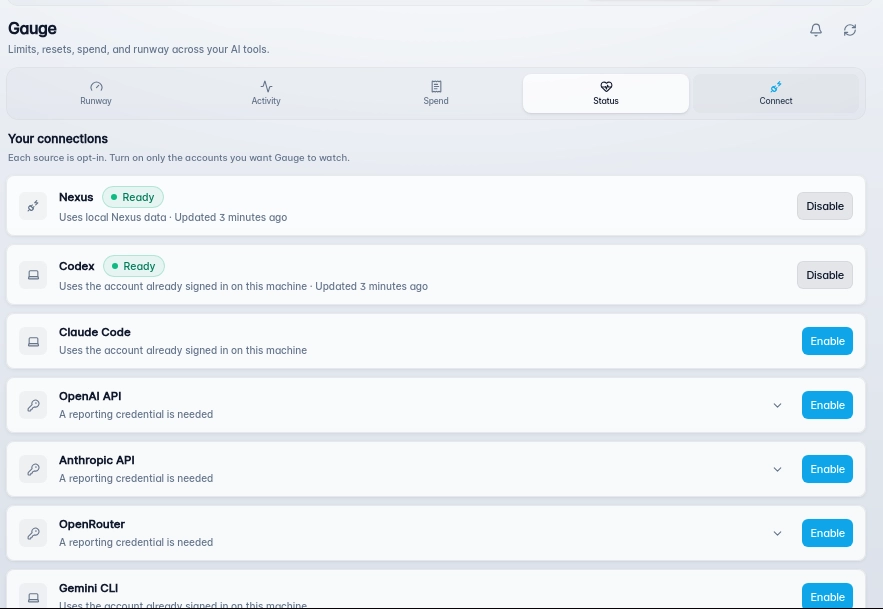The height and width of the screenshot is (609, 883).
Task: Click the Activity pulse icon
Action: (266, 86)
